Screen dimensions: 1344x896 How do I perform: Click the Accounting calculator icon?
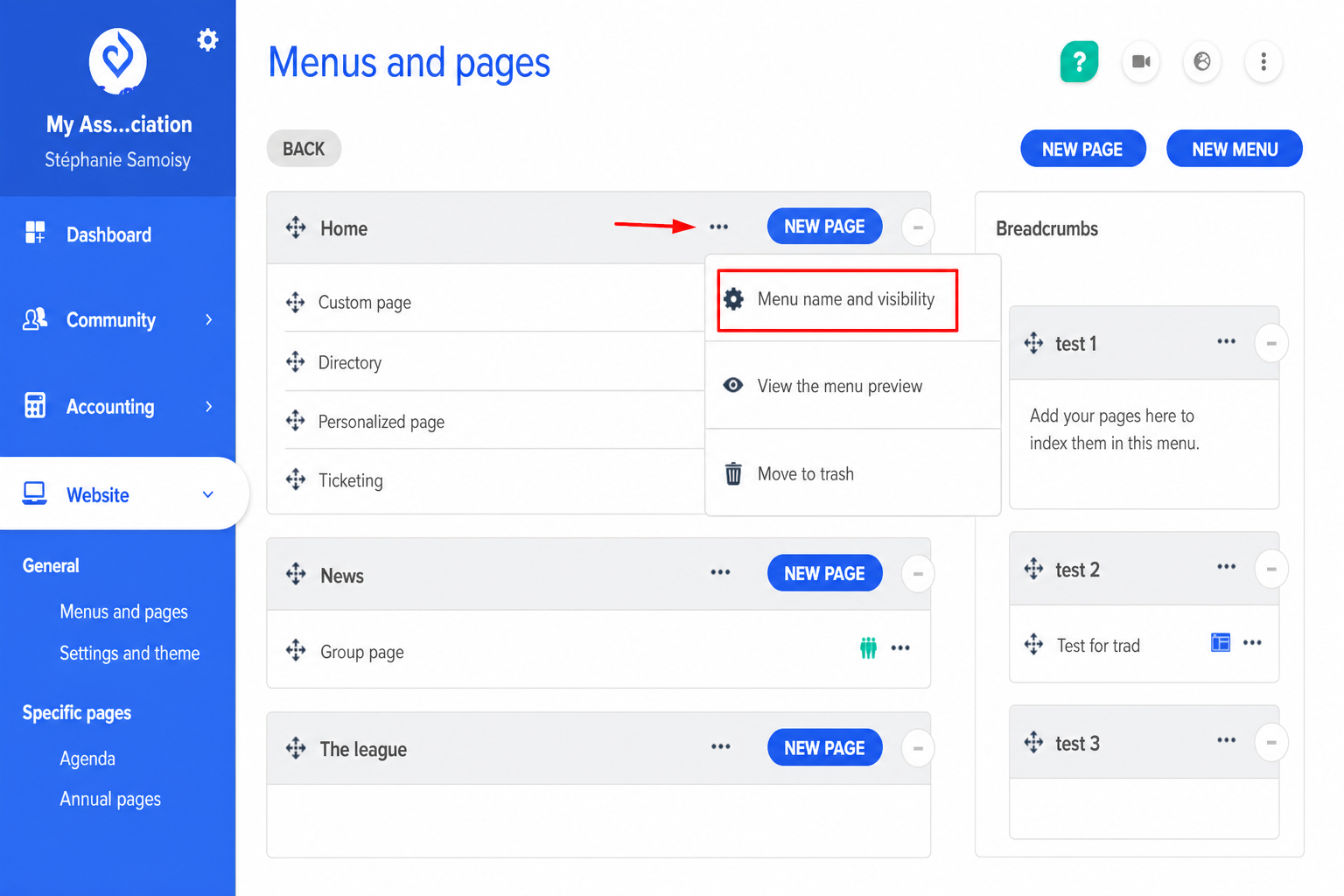tap(35, 405)
